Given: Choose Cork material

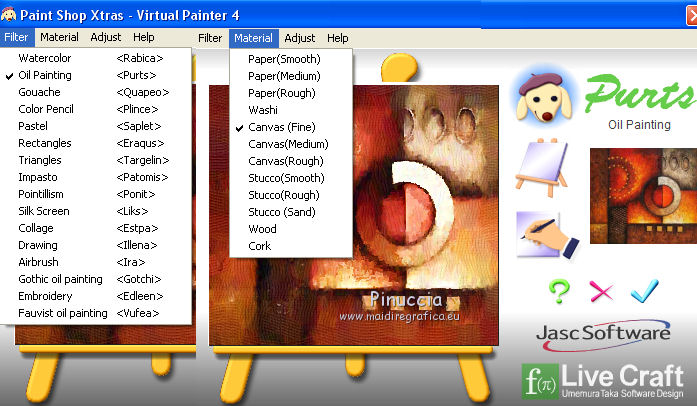Looking at the screenshot, I should pos(291,246).
